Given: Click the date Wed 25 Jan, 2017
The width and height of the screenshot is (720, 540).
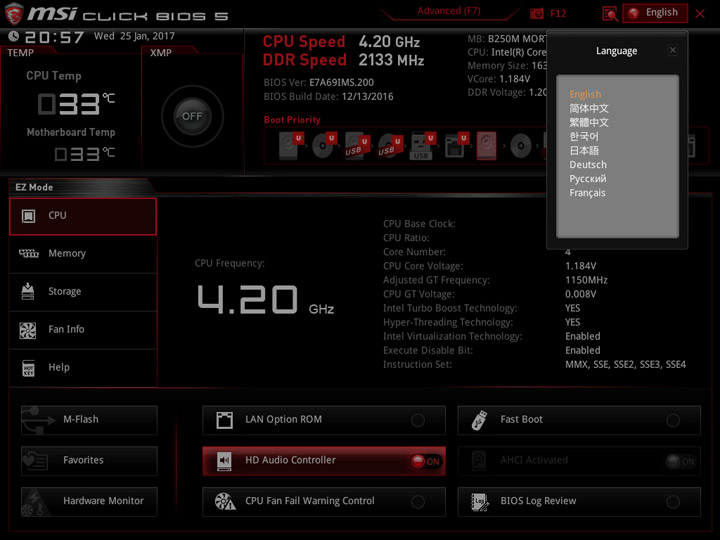Looking at the screenshot, I should pyautogui.click(x=134, y=36).
